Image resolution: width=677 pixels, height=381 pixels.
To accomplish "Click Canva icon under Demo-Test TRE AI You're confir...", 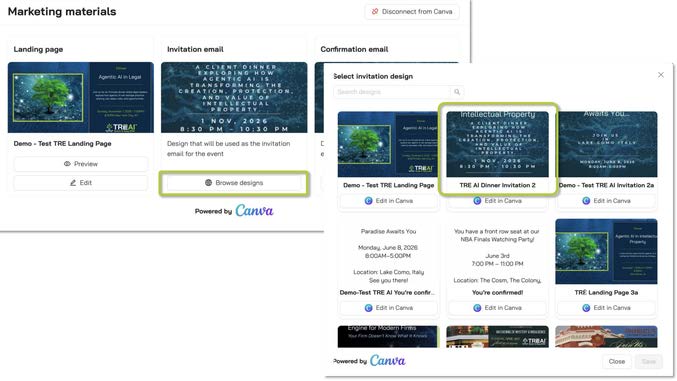I will pos(368,308).
